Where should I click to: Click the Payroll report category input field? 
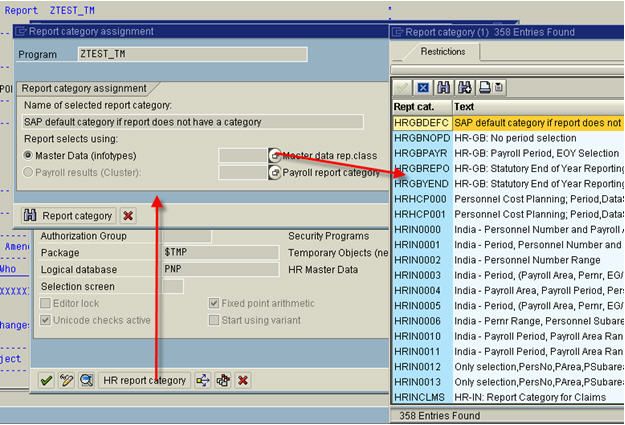click(243, 172)
